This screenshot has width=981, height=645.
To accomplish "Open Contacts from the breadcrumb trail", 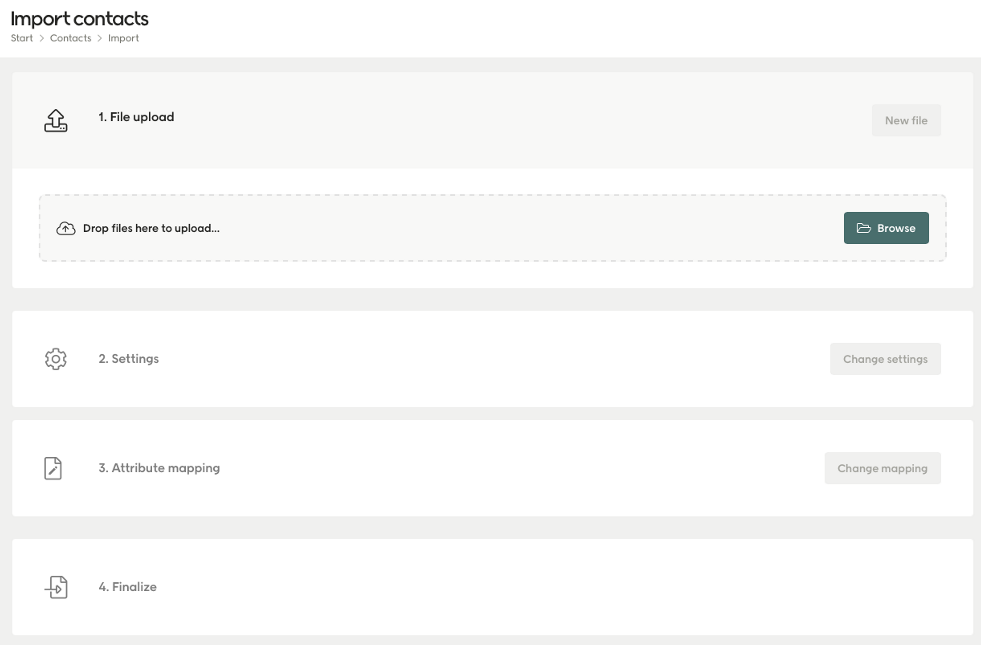I will [x=71, y=38].
